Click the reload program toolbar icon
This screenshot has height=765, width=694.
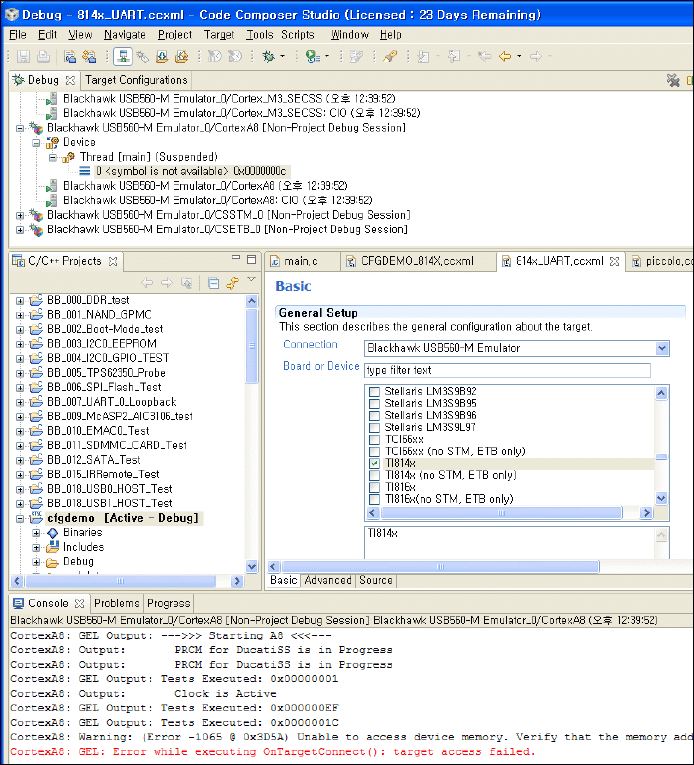click(182, 57)
